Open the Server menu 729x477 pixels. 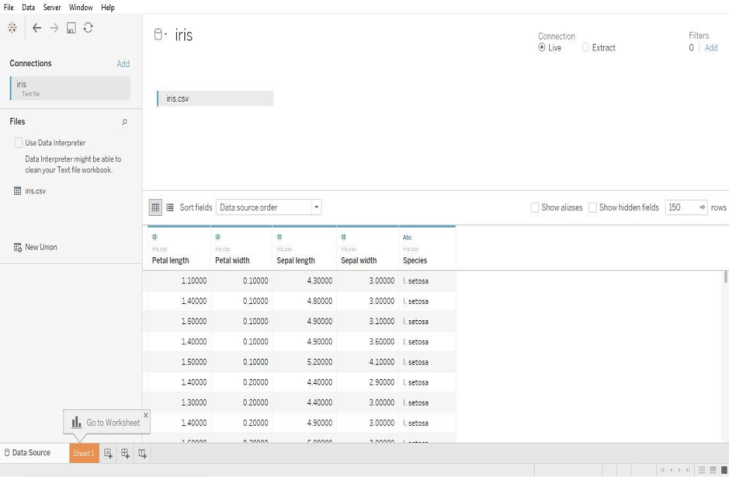tap(52, 7)
